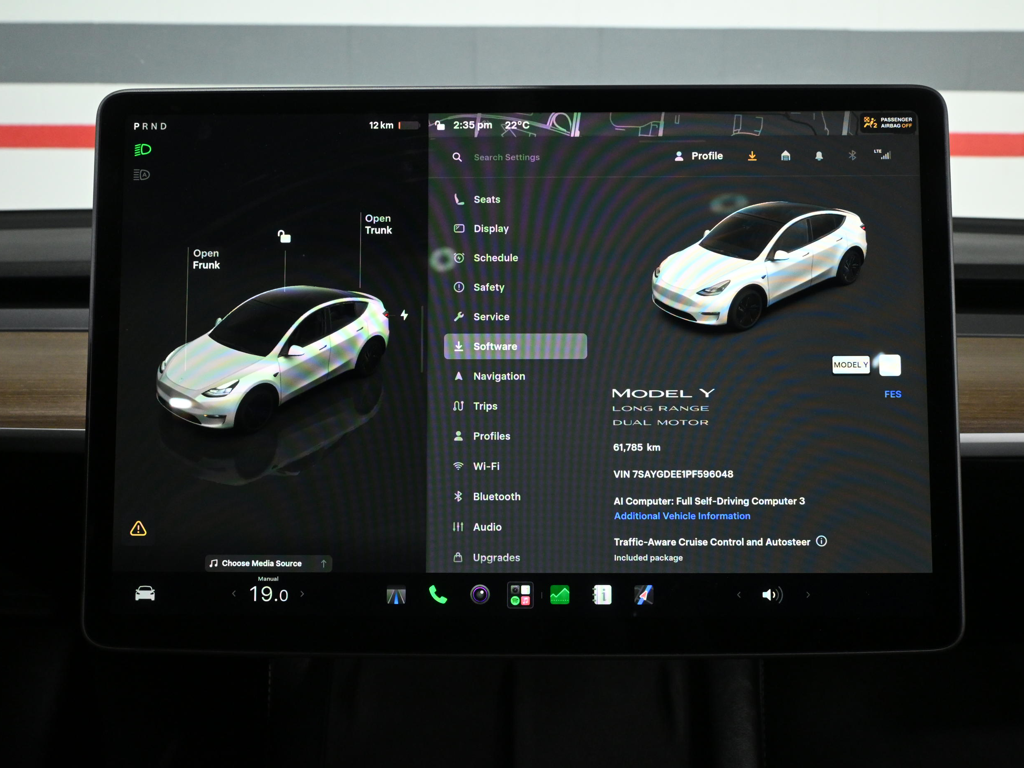Increase temperature with right chevron

tap(302, 594)
